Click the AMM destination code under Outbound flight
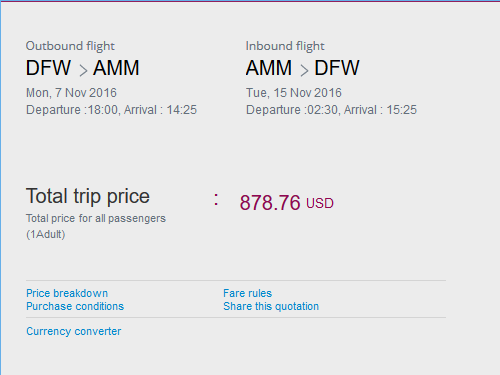 coord(116,68)
